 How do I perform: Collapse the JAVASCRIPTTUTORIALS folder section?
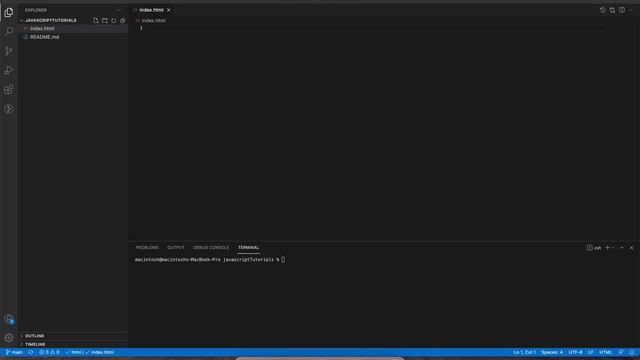51,20
